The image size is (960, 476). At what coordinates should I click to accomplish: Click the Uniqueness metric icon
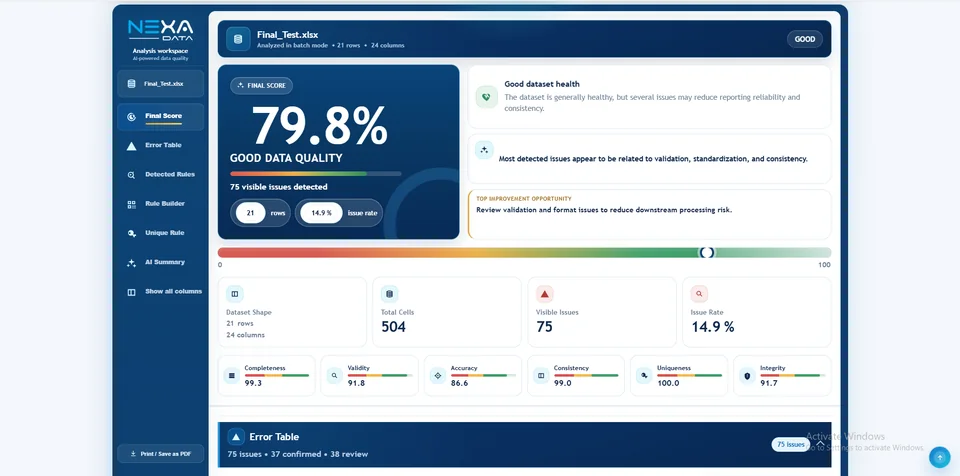tap(643, 376)
